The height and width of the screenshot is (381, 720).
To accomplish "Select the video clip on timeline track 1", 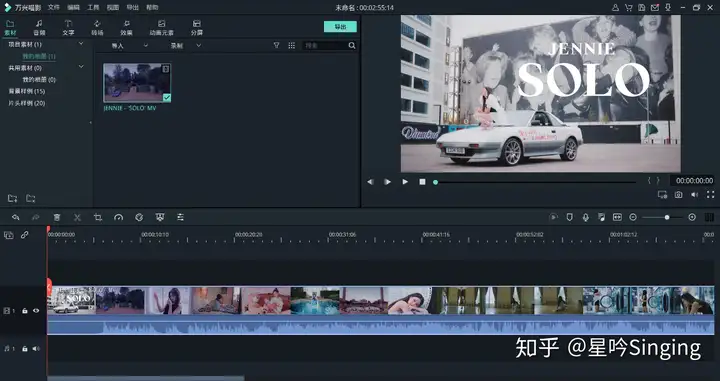I will pyautogui.click(x=381, y=310).
